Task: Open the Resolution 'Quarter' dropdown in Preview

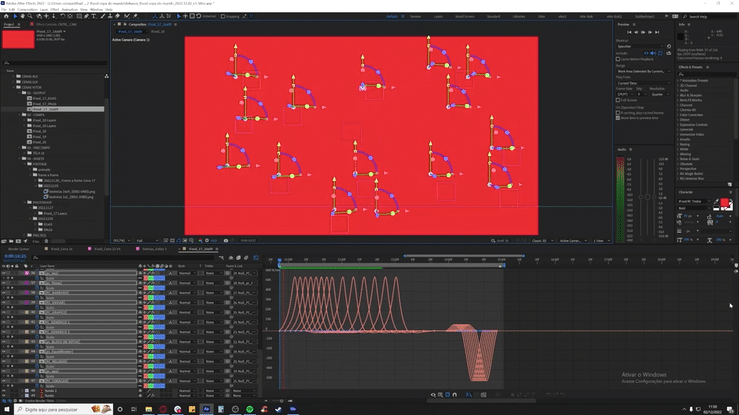Action: click(x=659, y=94)
